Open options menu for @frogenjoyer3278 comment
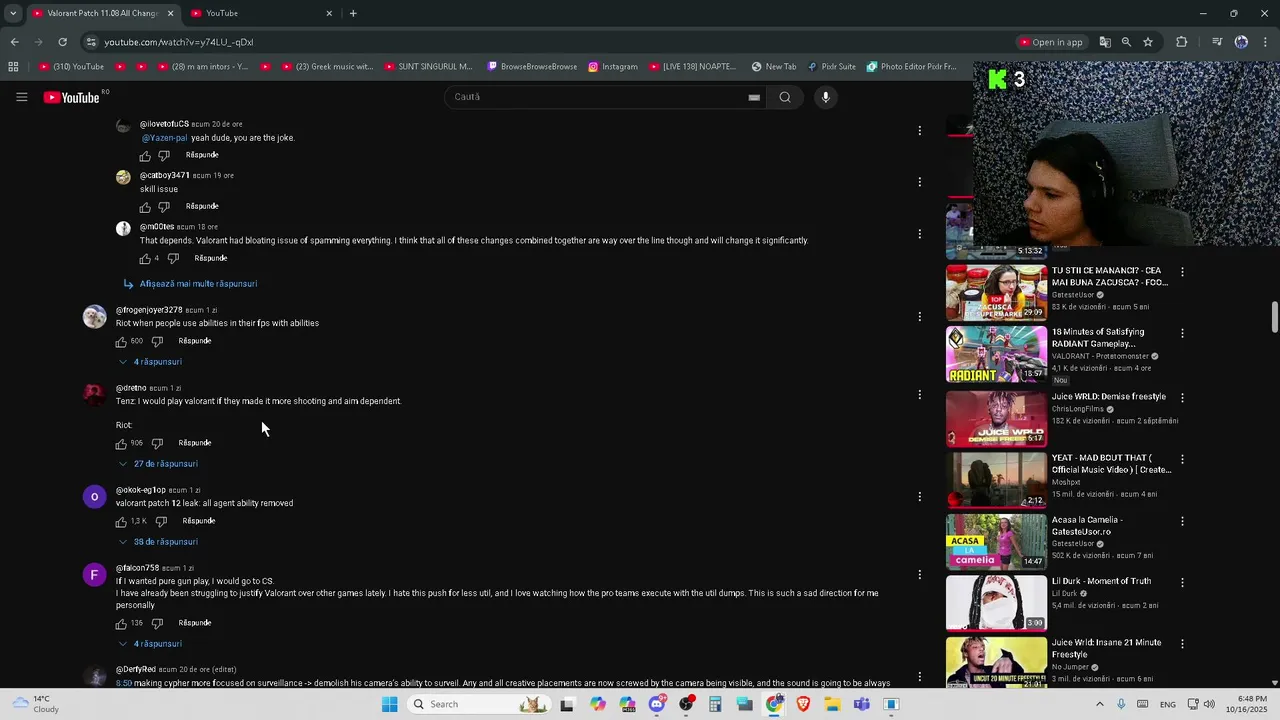 (919, 317)
